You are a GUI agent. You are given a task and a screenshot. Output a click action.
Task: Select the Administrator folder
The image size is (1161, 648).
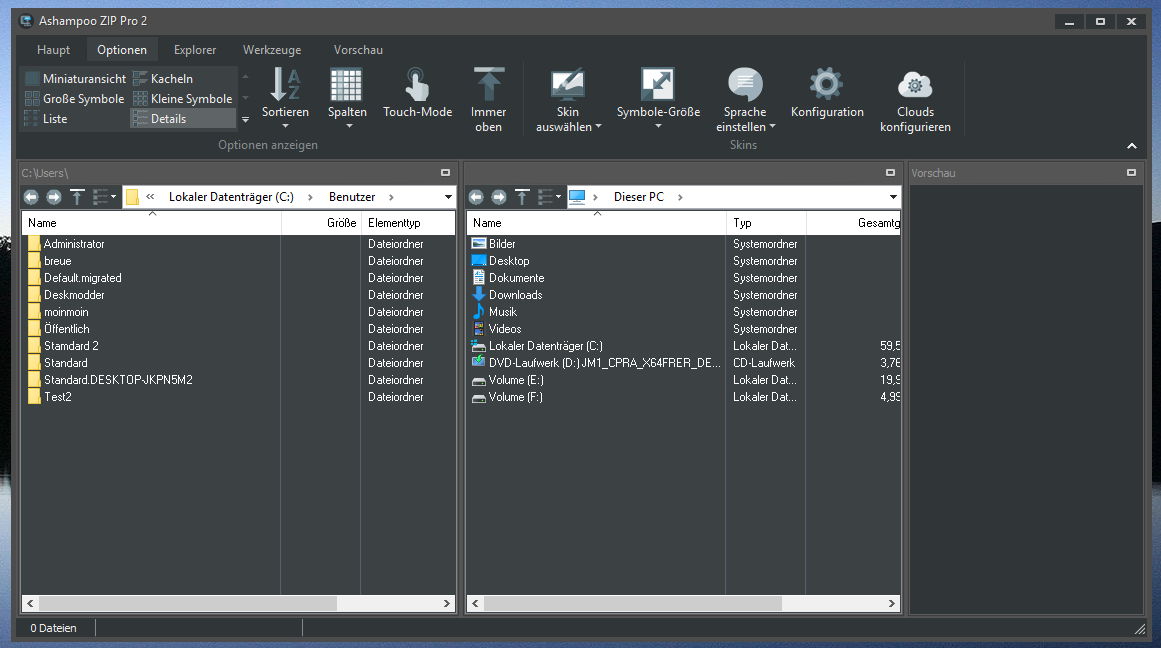pyautogui.click(x=74, y=244)
